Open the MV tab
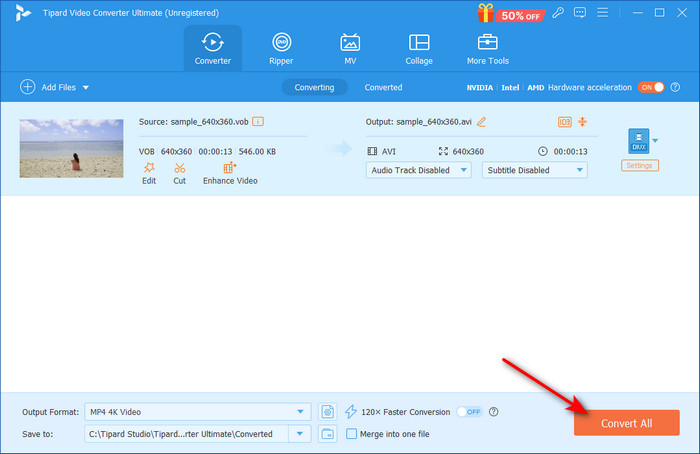 click(350, 48)
